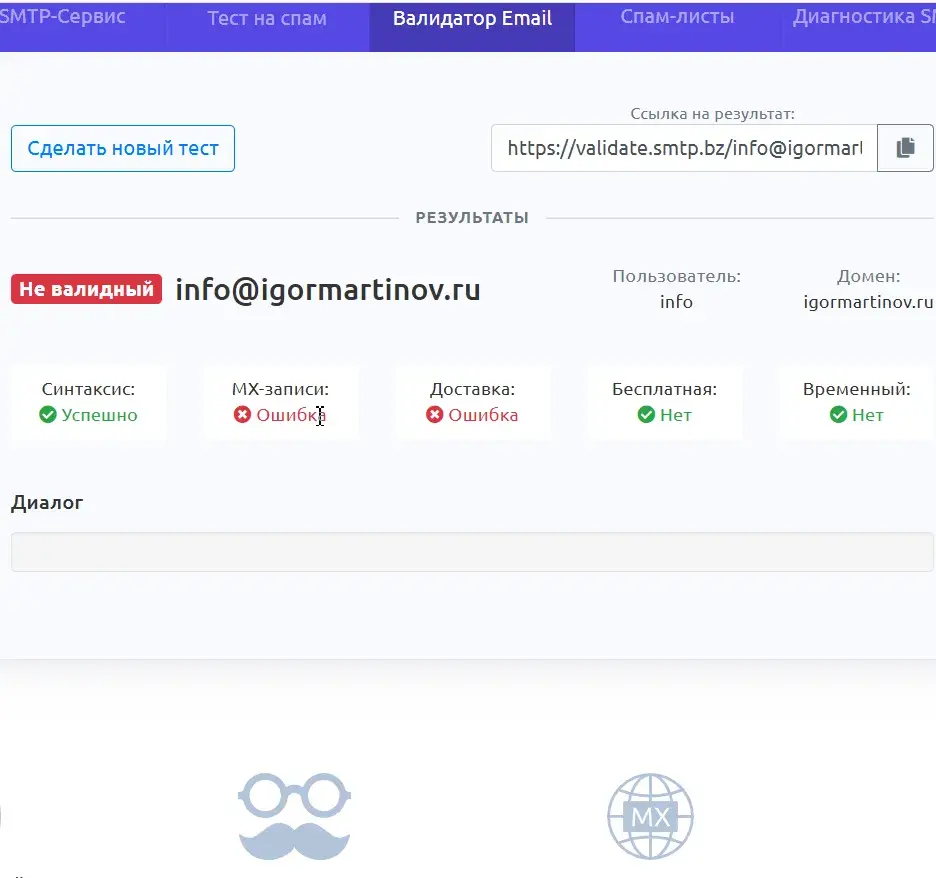936x878 pixels.
Task: Click the РЕЗУЛЬТАТЫ section heading
Action: [x=472, y=218]
